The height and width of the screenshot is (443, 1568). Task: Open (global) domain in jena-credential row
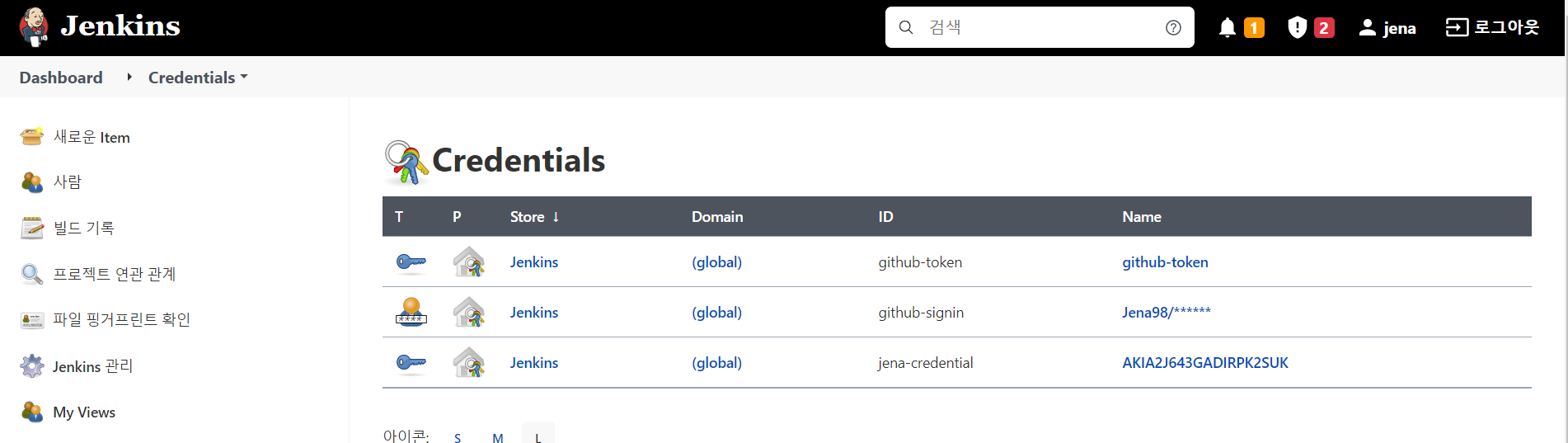(717, 363)
